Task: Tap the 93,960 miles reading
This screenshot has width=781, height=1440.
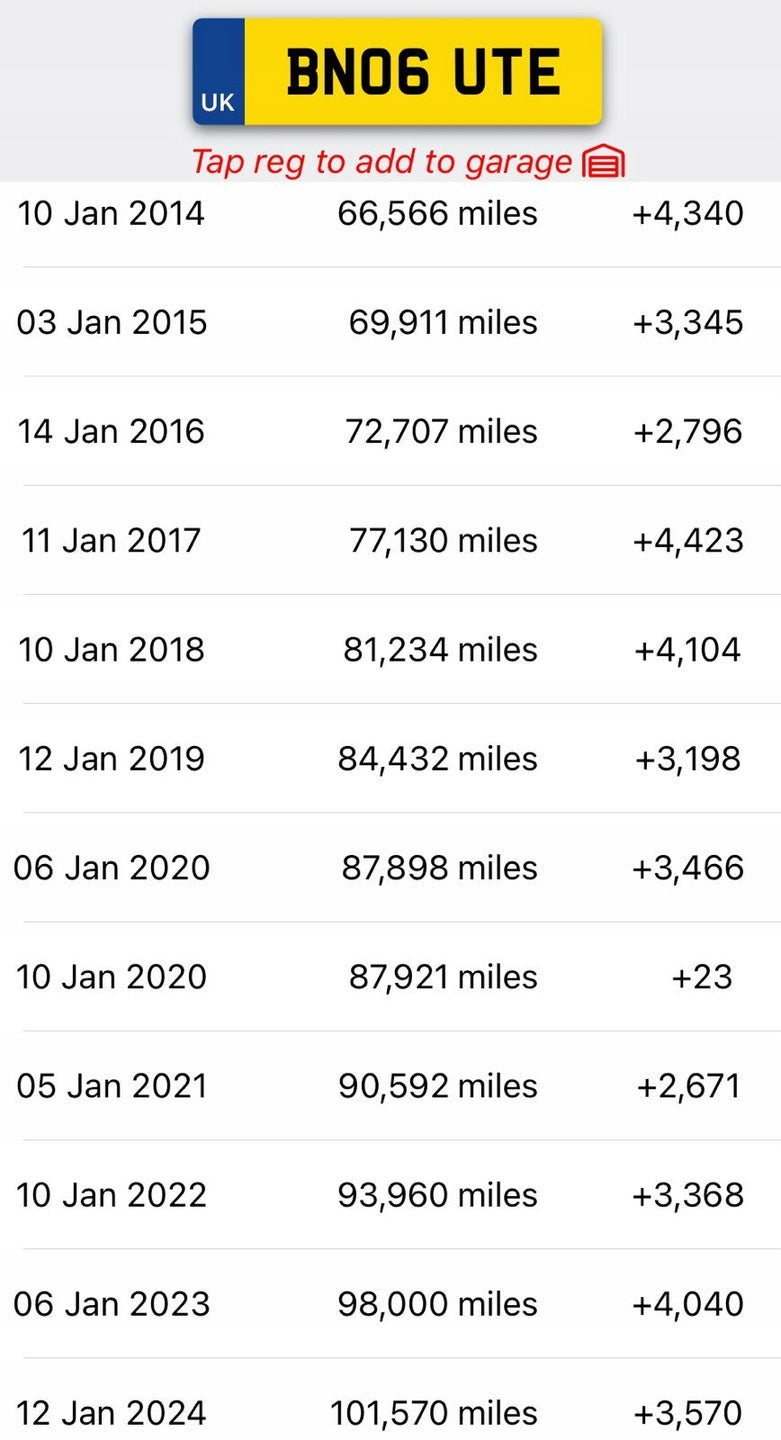Action: coord(438,1194)
